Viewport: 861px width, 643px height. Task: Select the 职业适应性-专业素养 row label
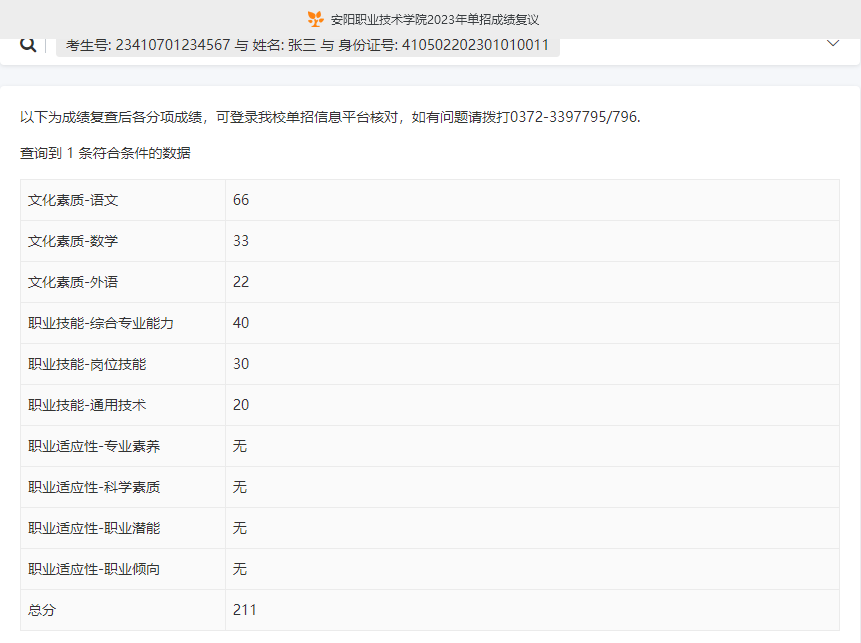click(x=94, y=446)
